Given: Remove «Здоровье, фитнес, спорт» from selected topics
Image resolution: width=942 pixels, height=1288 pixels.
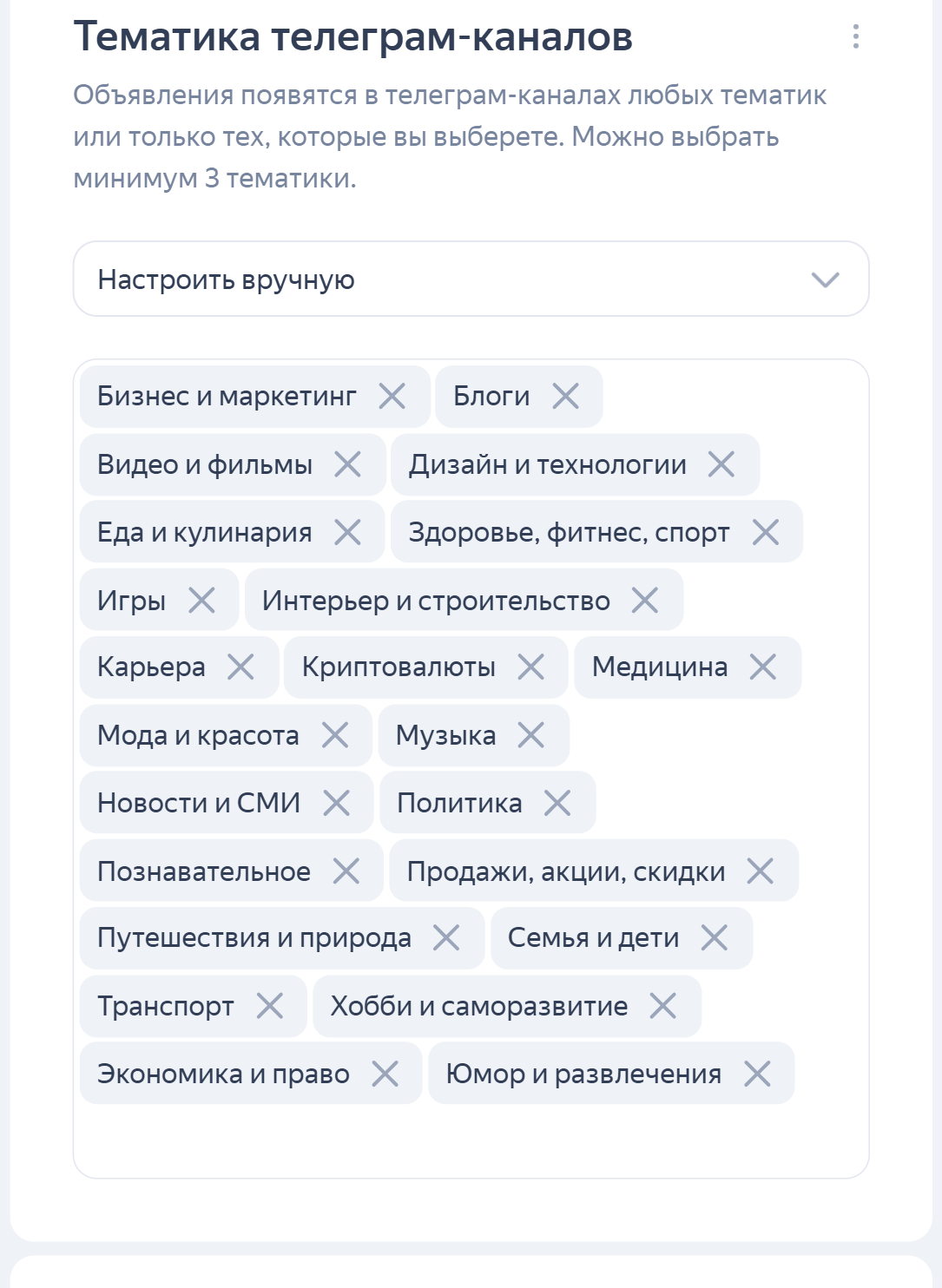Looking at the screenshot, I should tap(767, 532).
